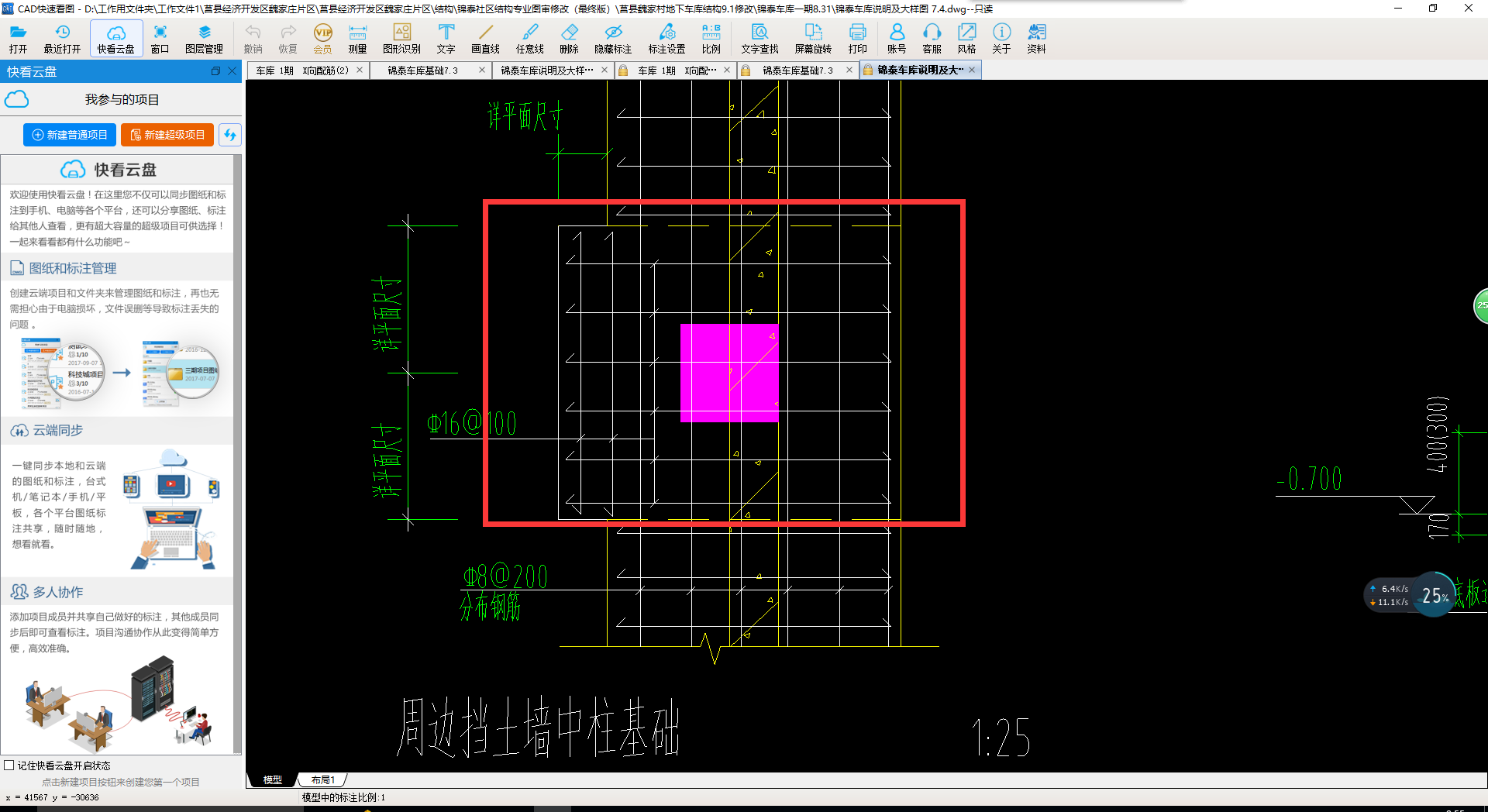The width and height of the screenshot is (1488, 812).
Task: Click the Φ16@100 rebar annotation
Action: point(472,423)
